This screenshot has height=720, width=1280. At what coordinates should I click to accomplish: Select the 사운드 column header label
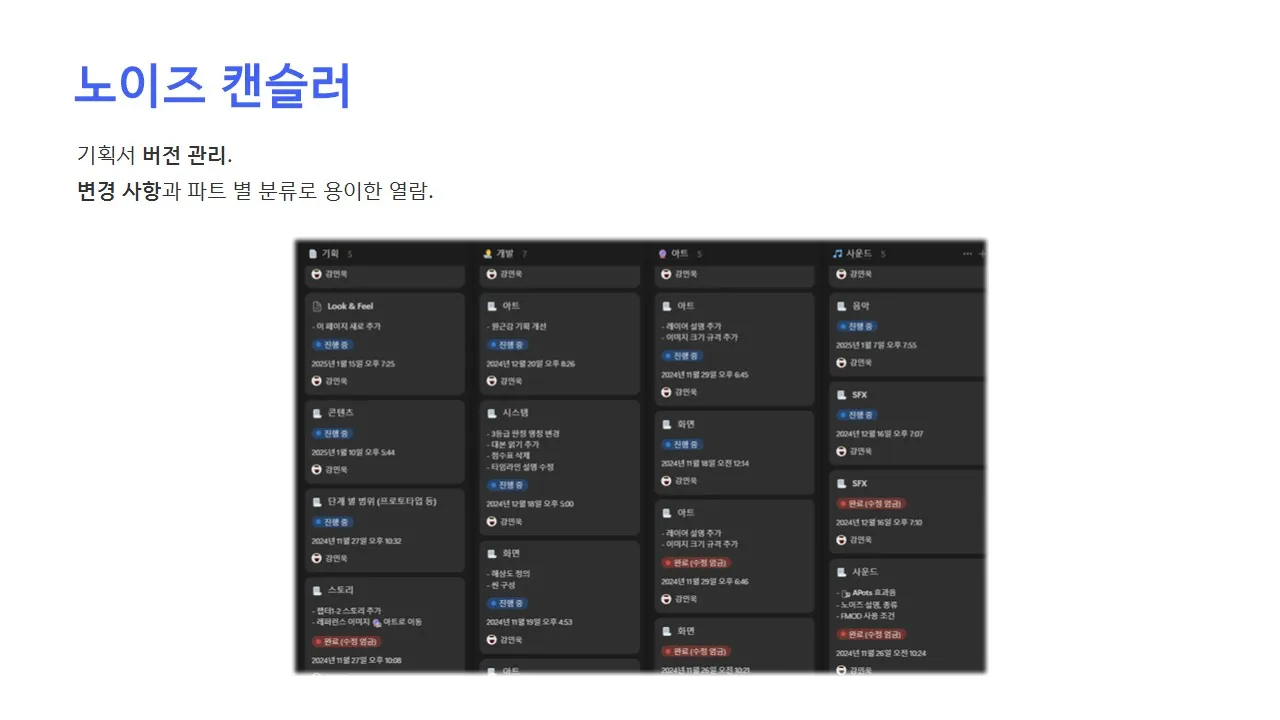click(x=860, y=254)
